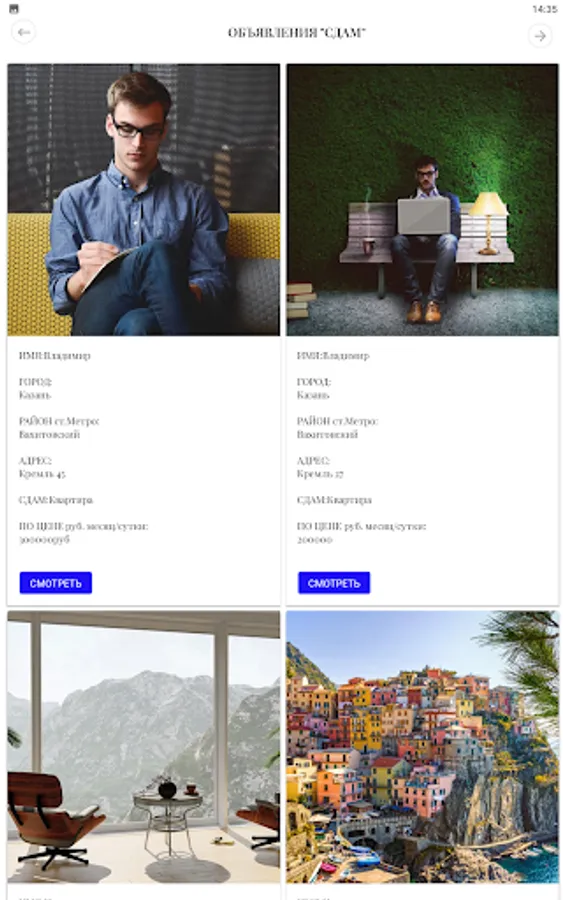This screenshot has width=563, height=900.
Task: Click СМОТРЕТЬ on the Кремль 45 listing
Action: (56, 583)
